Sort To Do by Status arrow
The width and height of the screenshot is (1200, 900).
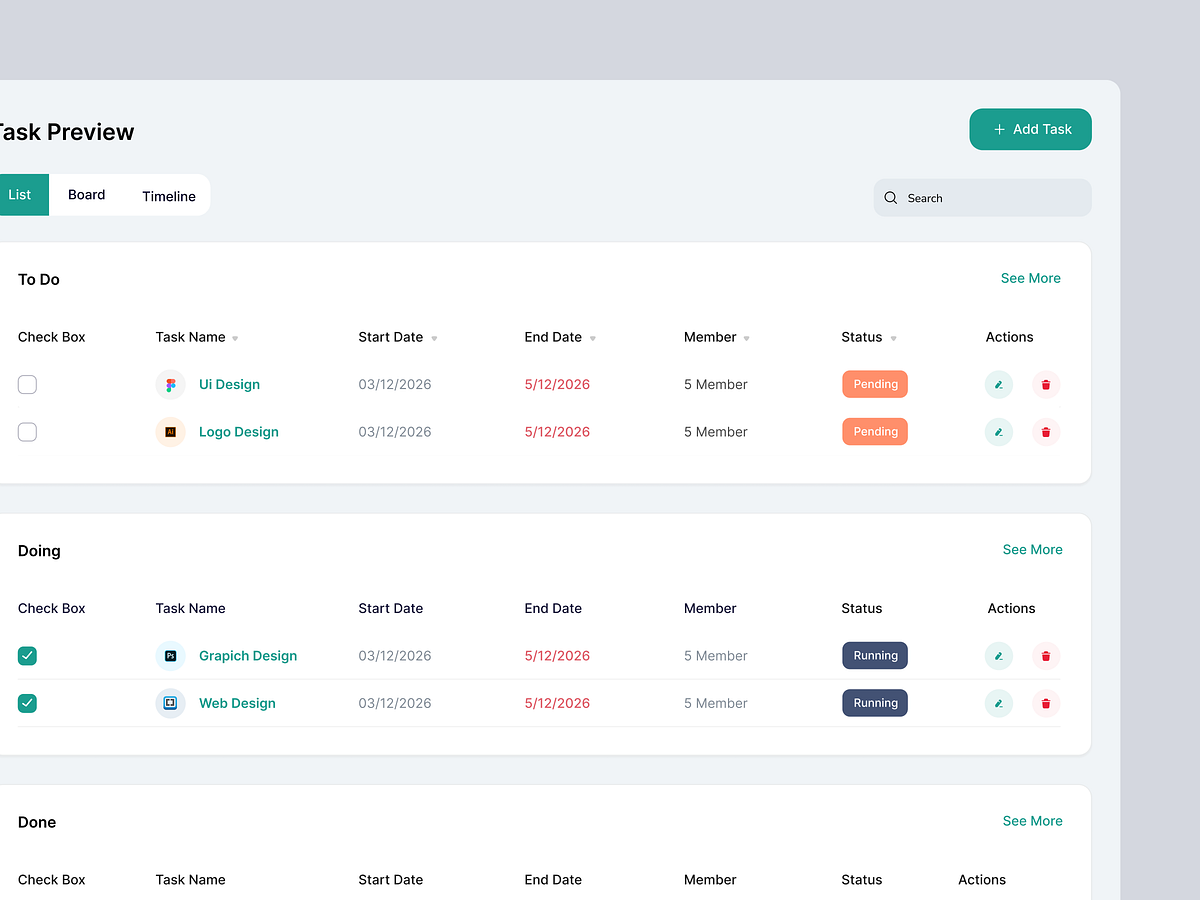893,339
